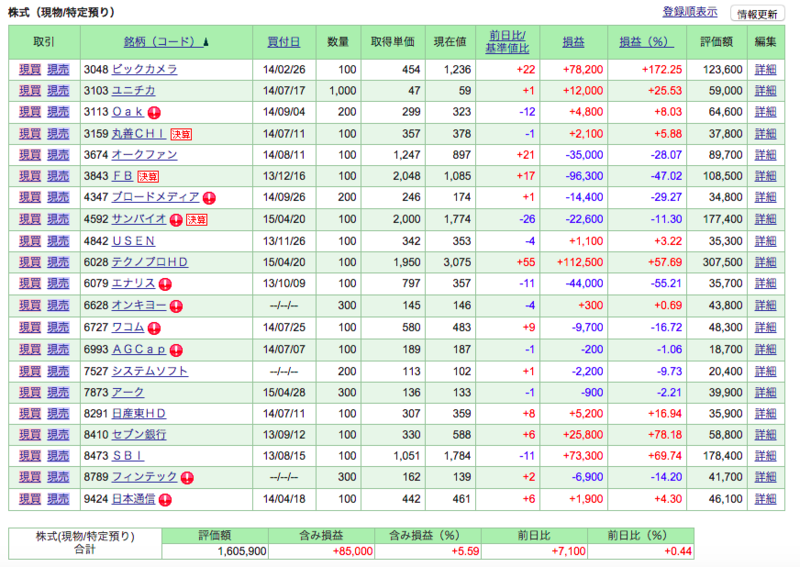
Task: Click the -96,300 loss value
Action: pyautogui.click(x=584, y=176)
